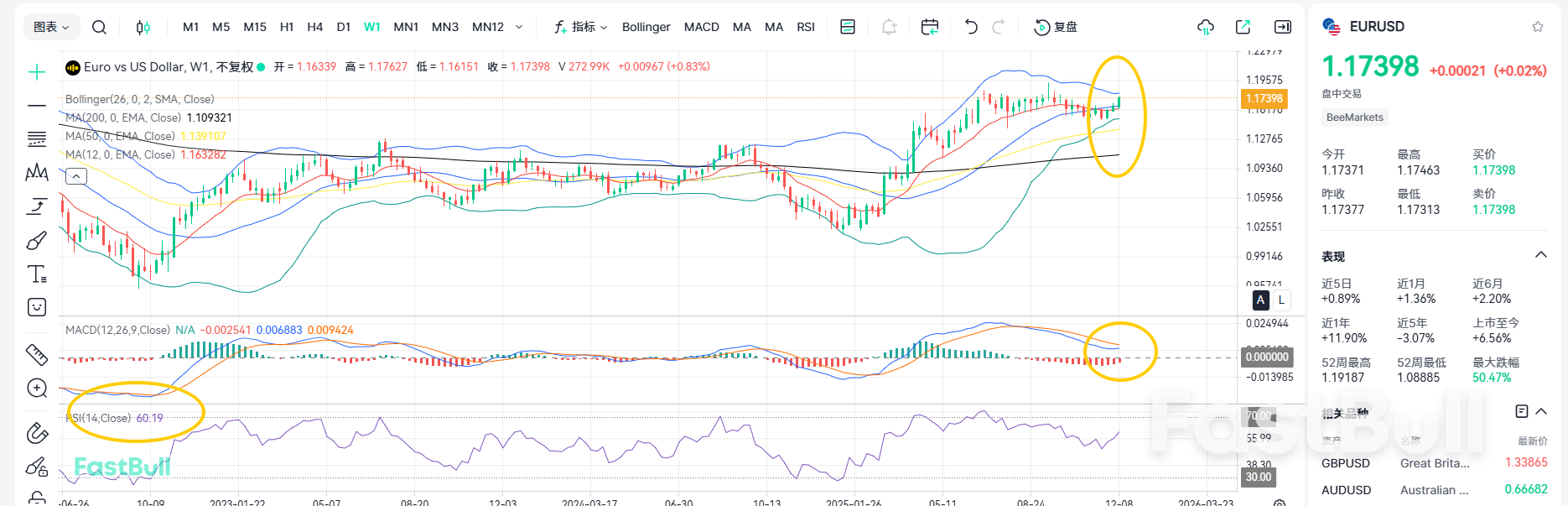The width and height of the screenshot is (1568, 506).
Task: Open the 图表 dropdown menu
Action: click(51, 27)
